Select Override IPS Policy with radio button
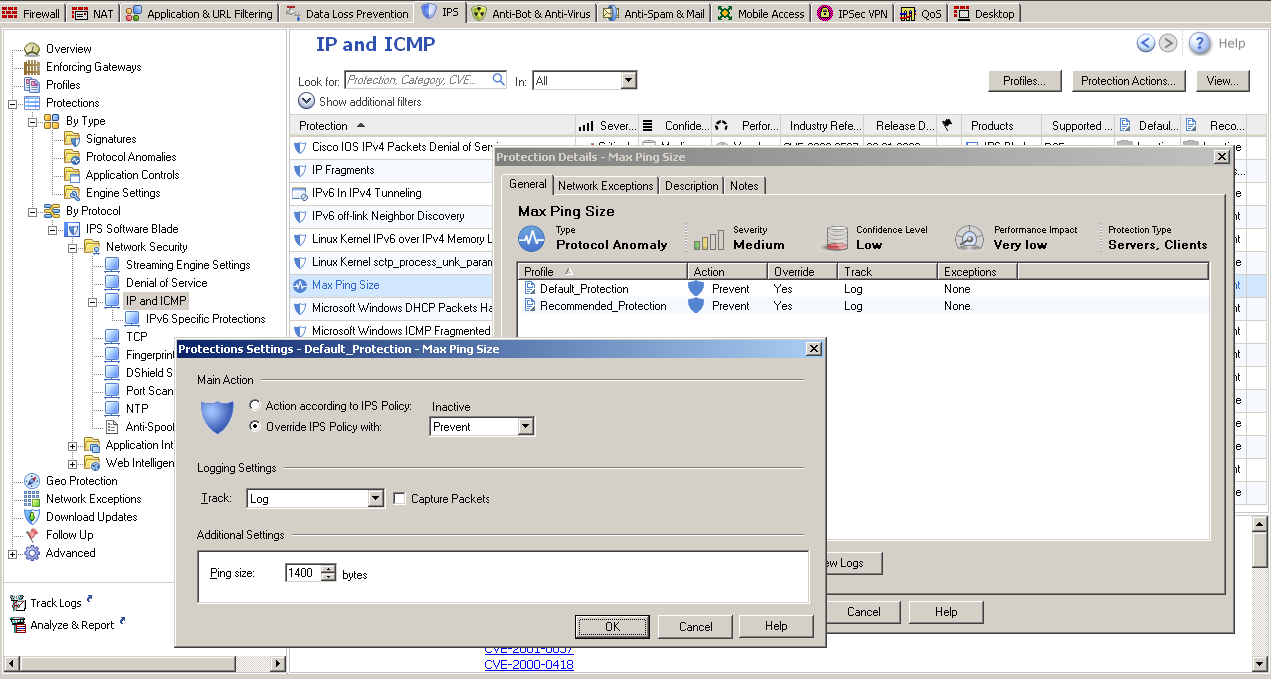The image size is (1271, 680). click(x=256, y=427)
